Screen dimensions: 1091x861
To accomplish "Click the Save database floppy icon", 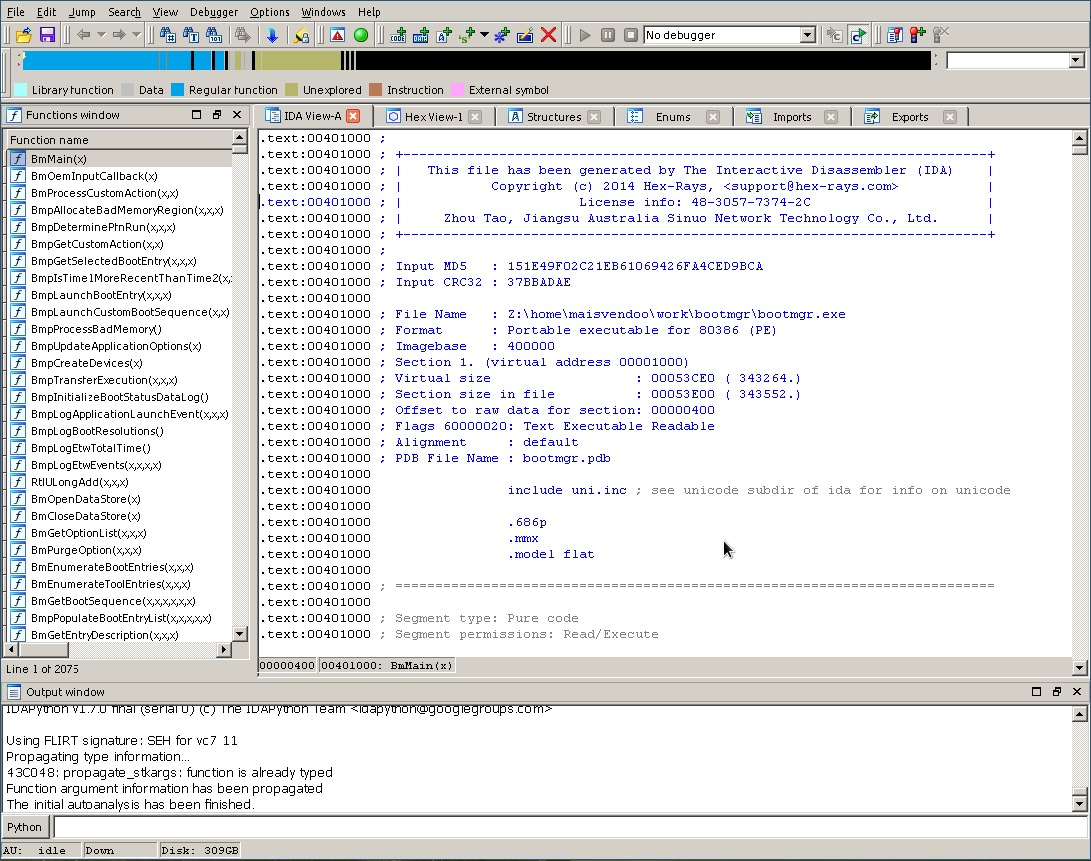I will pyautogui.click(x=47, y=35).
